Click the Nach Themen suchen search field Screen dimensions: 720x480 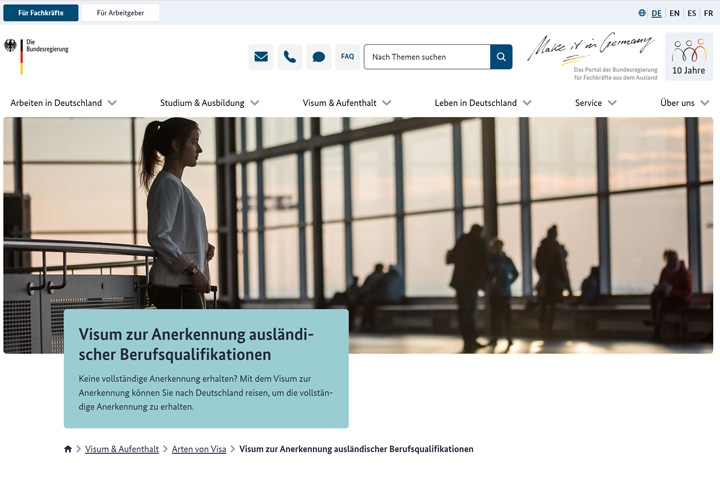427,57
